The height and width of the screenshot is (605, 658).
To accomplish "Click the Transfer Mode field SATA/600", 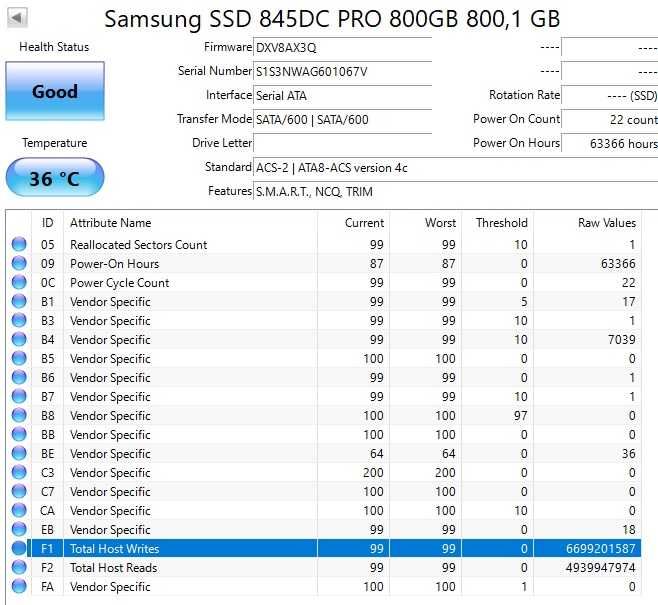I will click(x=342, y=119).
